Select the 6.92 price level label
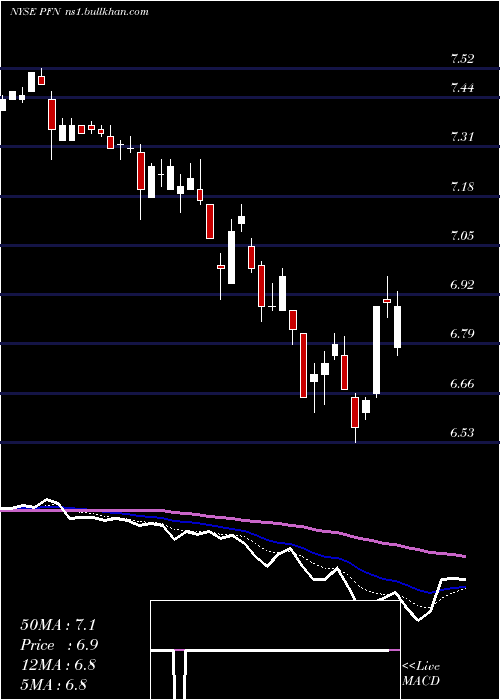Viewport: 500px width, 700px height. 462,284
